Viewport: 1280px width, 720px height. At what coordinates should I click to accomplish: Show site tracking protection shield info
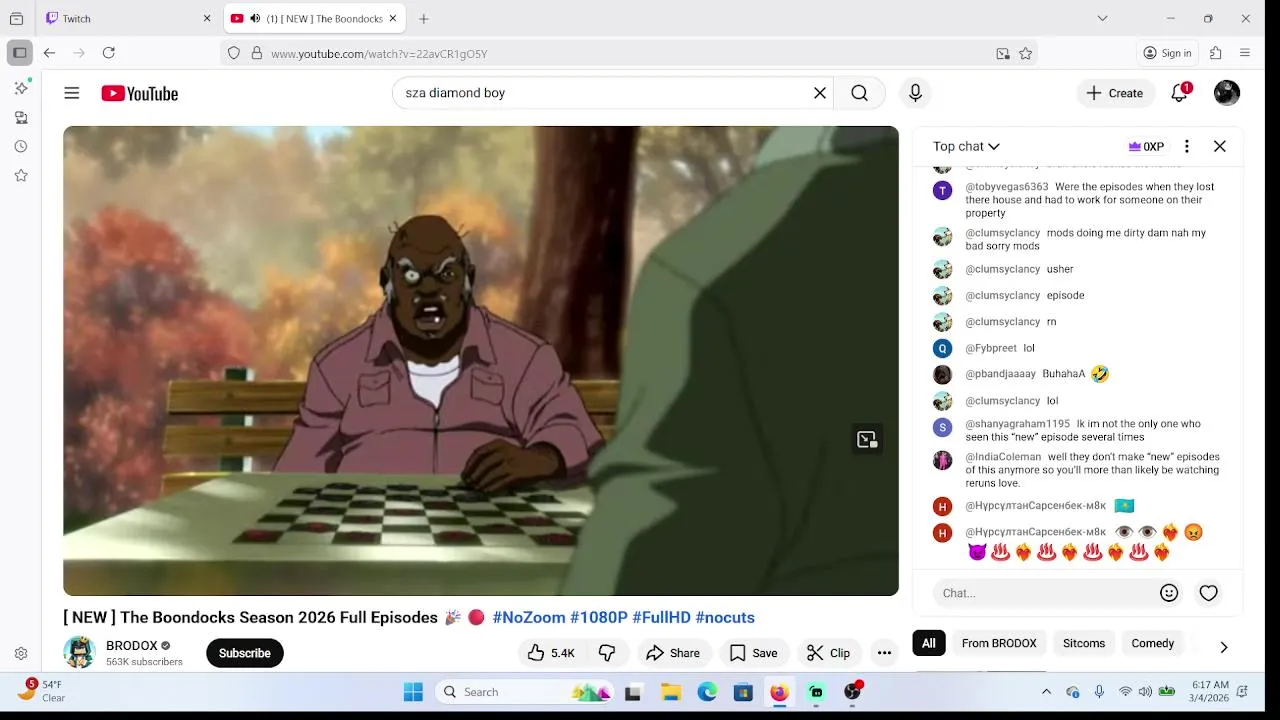(x=234, y=54)
